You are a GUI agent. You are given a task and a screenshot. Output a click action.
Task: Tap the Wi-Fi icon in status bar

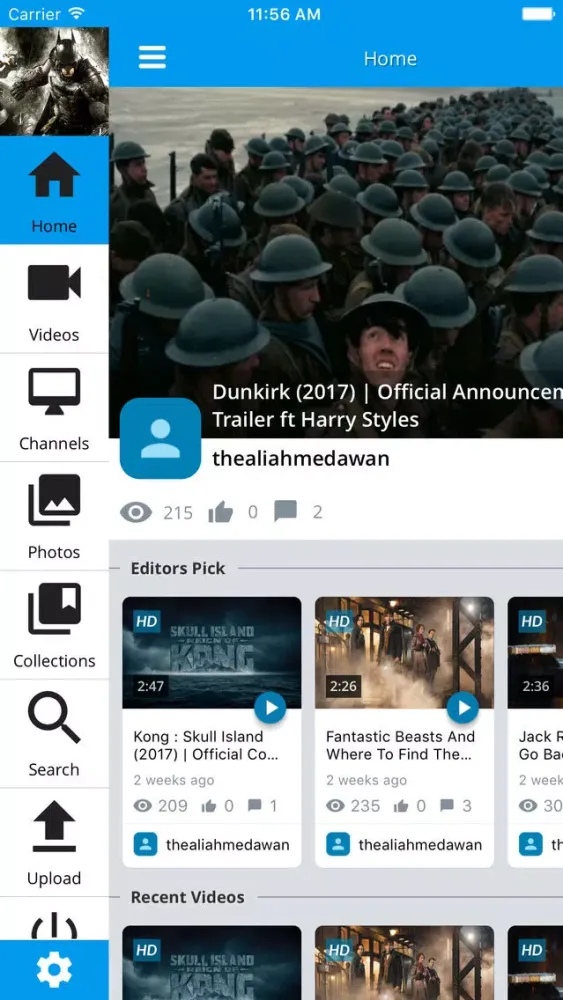coord(77,13)
